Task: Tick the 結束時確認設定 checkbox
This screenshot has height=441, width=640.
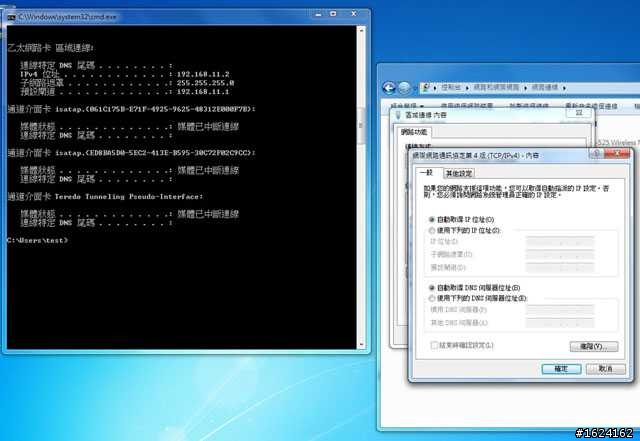Action: [434, 345]
